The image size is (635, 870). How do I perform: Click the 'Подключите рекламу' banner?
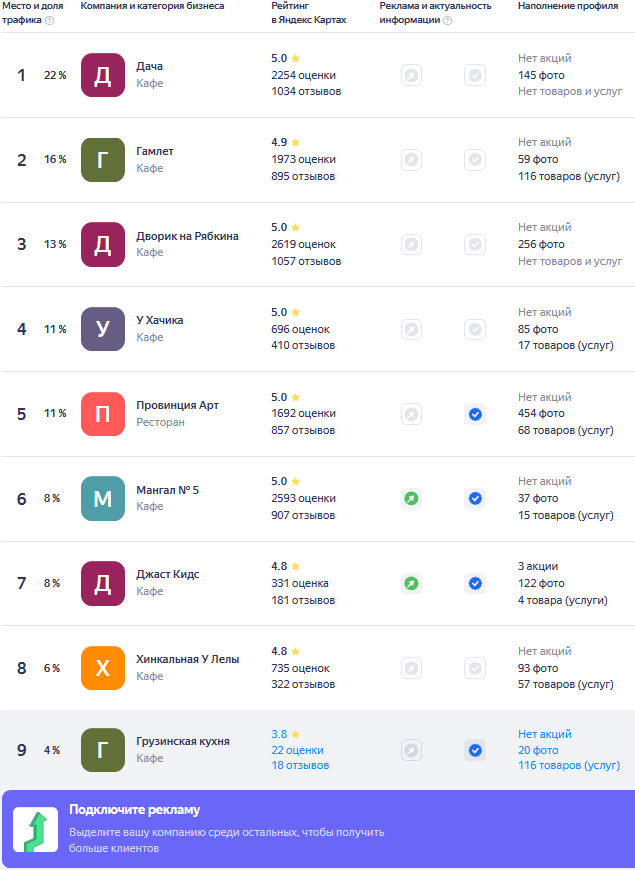318,829
